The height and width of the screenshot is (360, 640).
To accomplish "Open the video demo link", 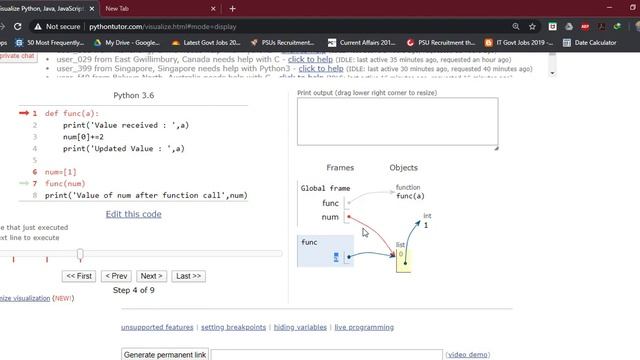I will [x=468, y=355].
